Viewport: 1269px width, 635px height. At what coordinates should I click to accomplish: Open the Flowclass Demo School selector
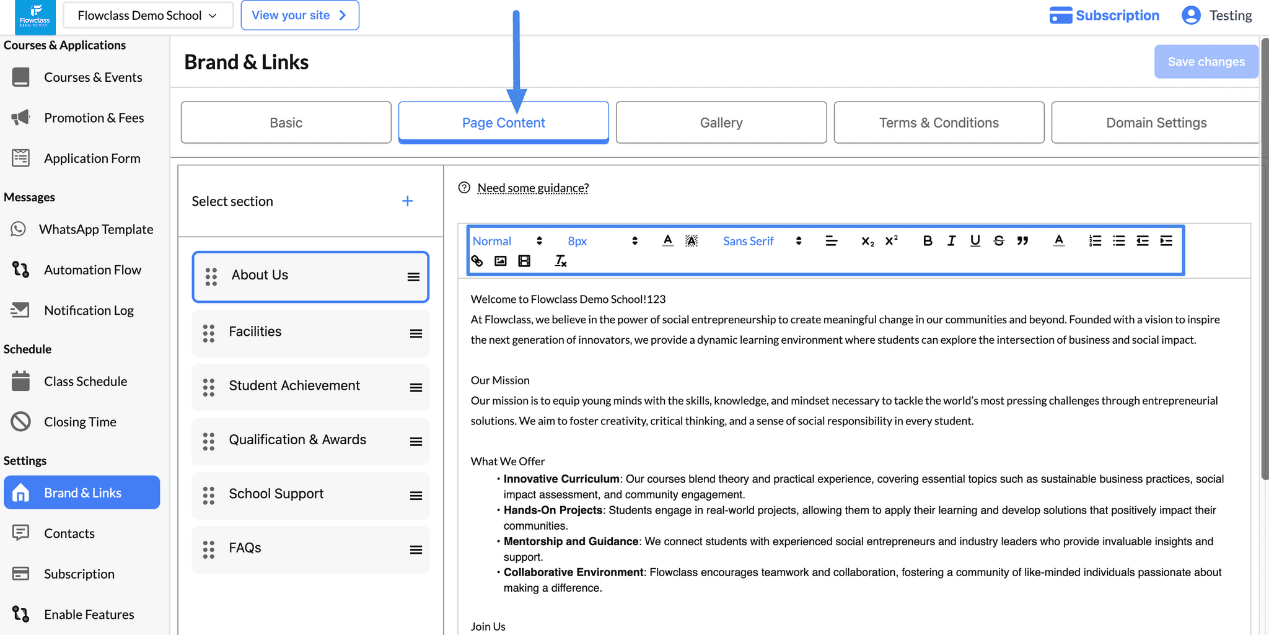tap(148, 15)
